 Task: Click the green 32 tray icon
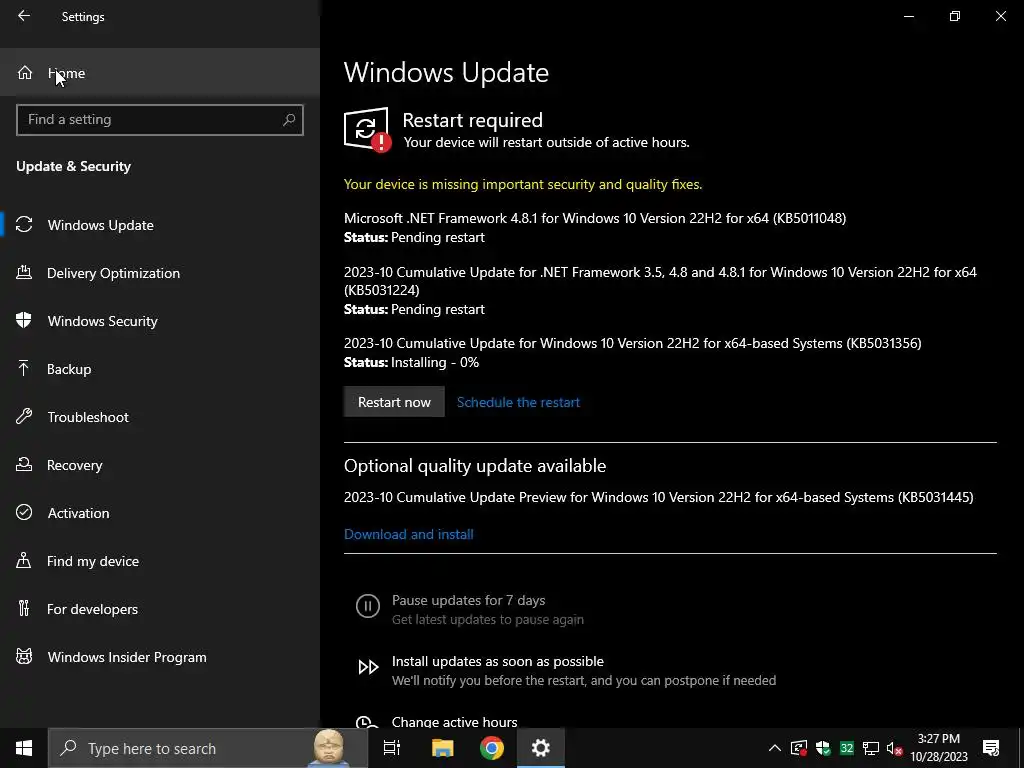[x=847, y=748]
